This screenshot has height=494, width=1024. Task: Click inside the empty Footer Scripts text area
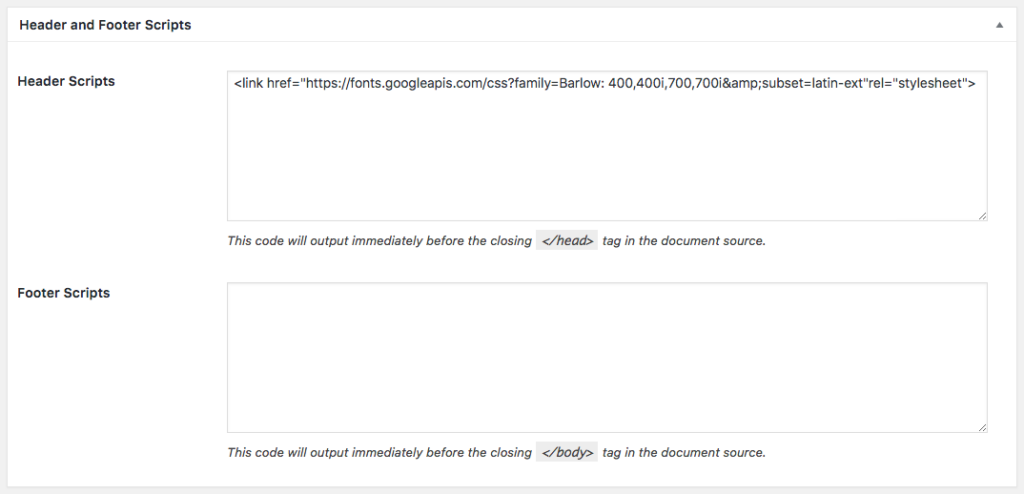coord(607,357)
